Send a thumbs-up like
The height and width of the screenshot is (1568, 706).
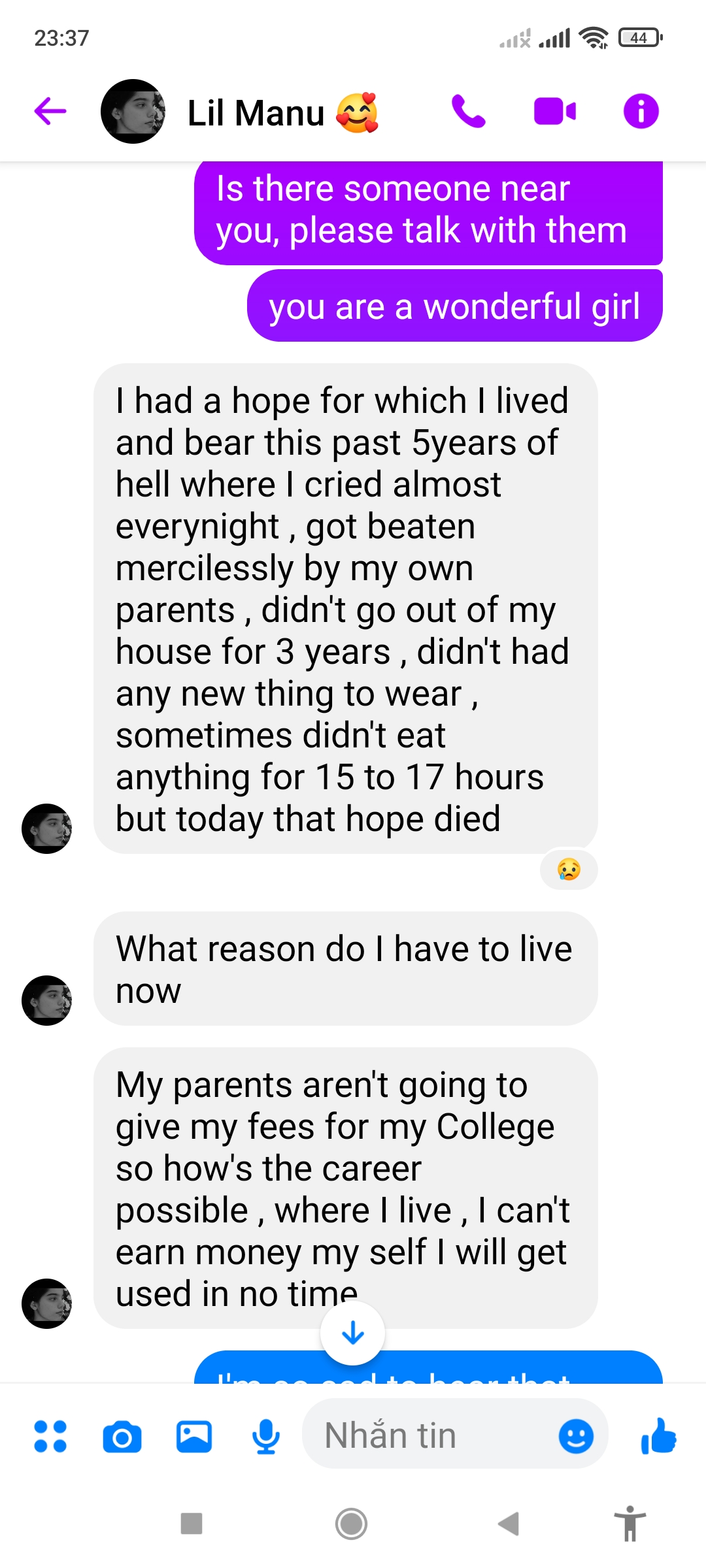coord(658,1436)
